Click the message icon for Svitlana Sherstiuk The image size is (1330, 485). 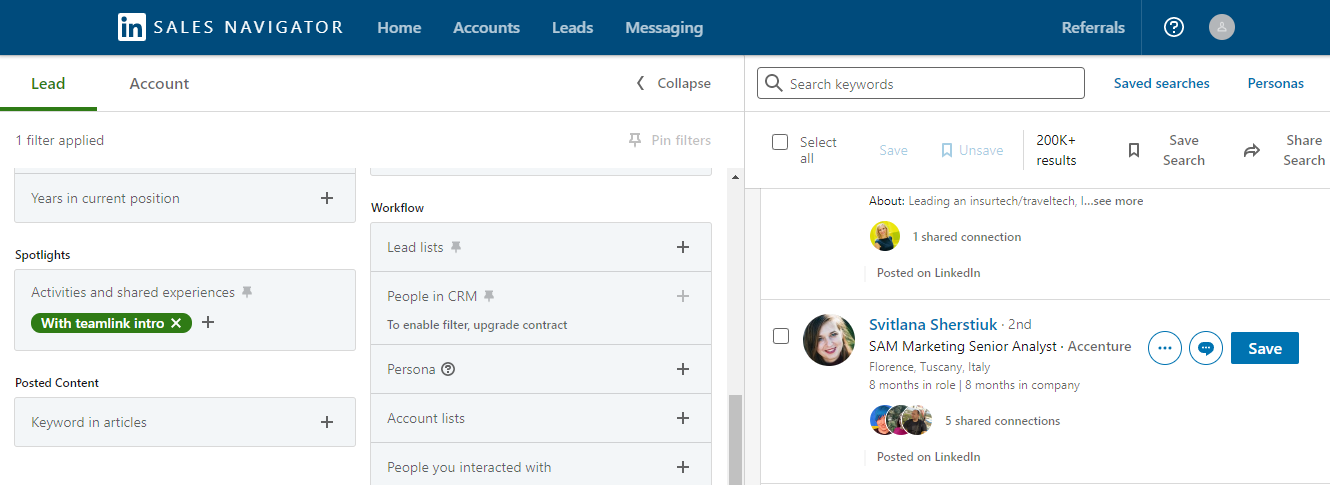[x=1206, y=348]
